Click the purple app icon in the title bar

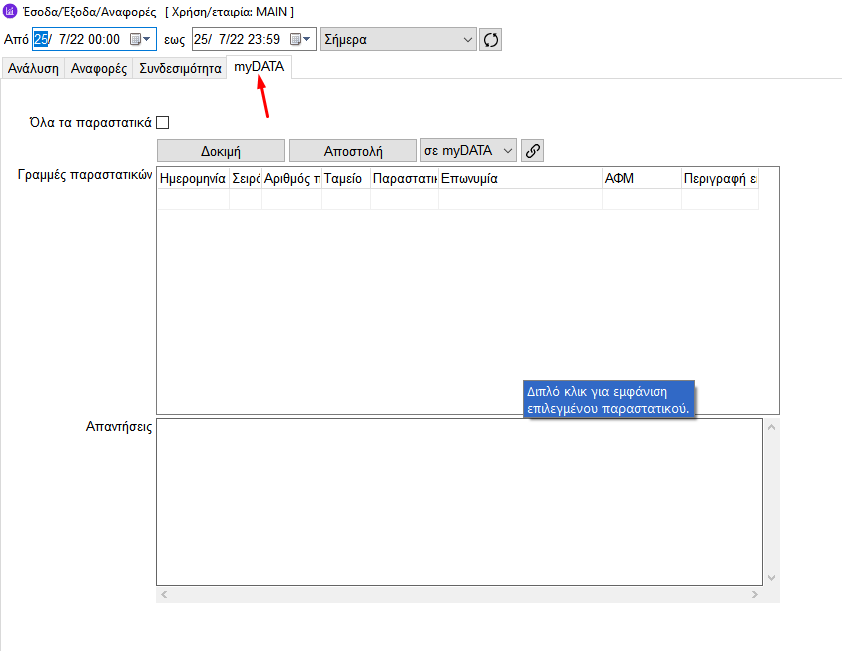pos(10,11)
